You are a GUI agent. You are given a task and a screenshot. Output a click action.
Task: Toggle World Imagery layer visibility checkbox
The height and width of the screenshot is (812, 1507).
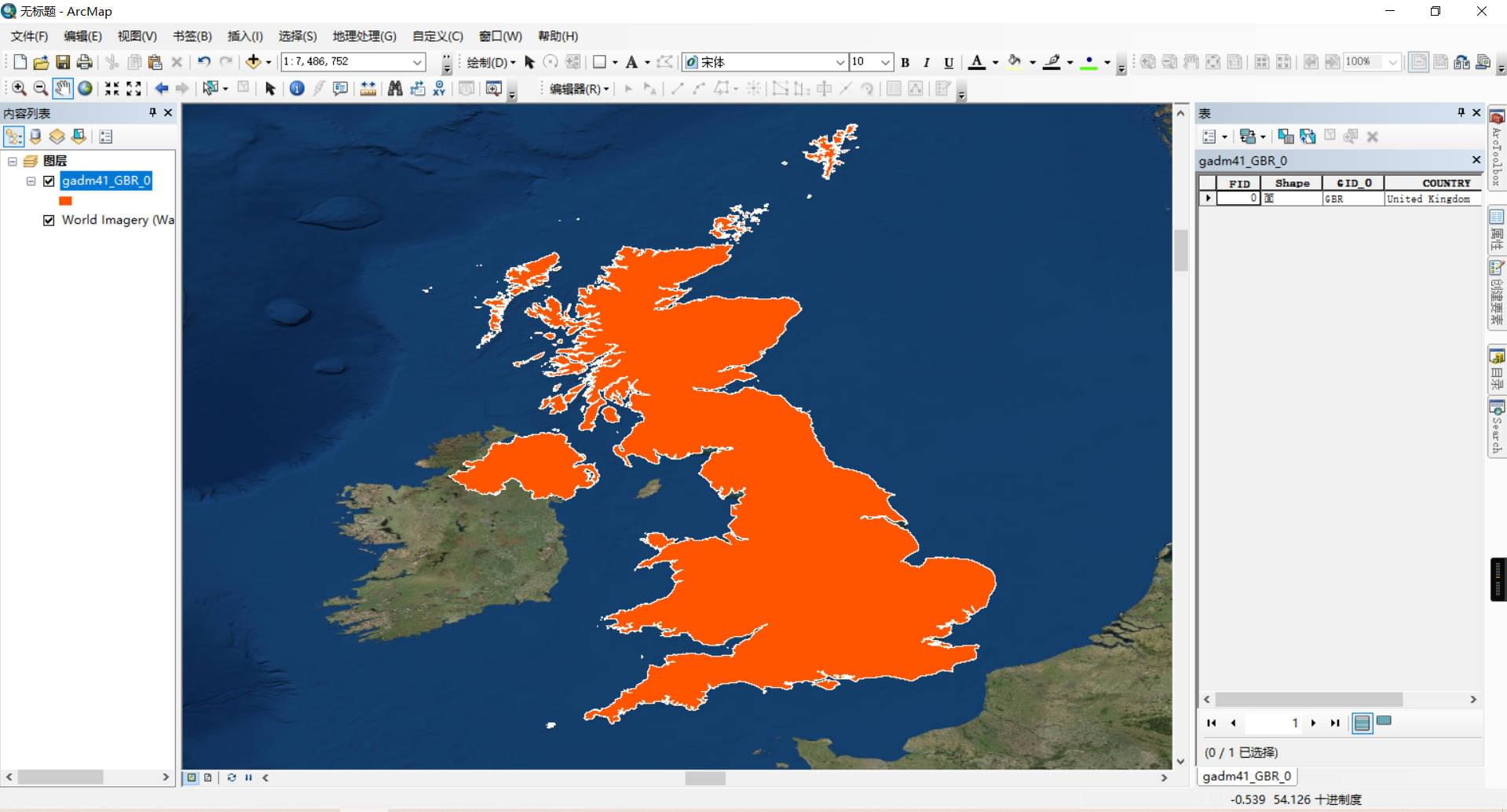49,221
